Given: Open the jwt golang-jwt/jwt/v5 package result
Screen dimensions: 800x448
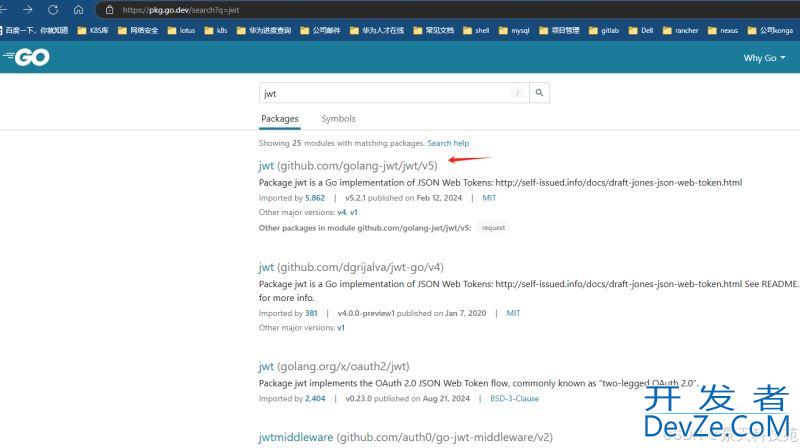Looking at the screenshot, I should tap(348, 165).
